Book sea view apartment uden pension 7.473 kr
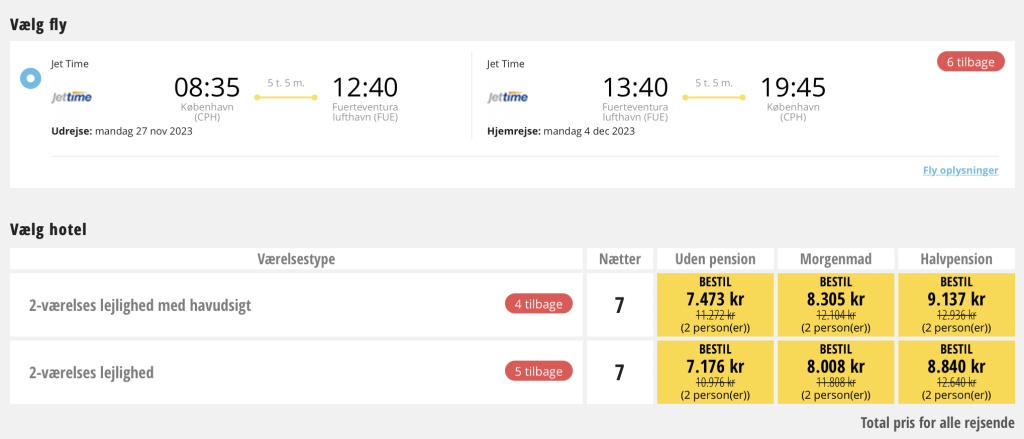 point(716,304)
